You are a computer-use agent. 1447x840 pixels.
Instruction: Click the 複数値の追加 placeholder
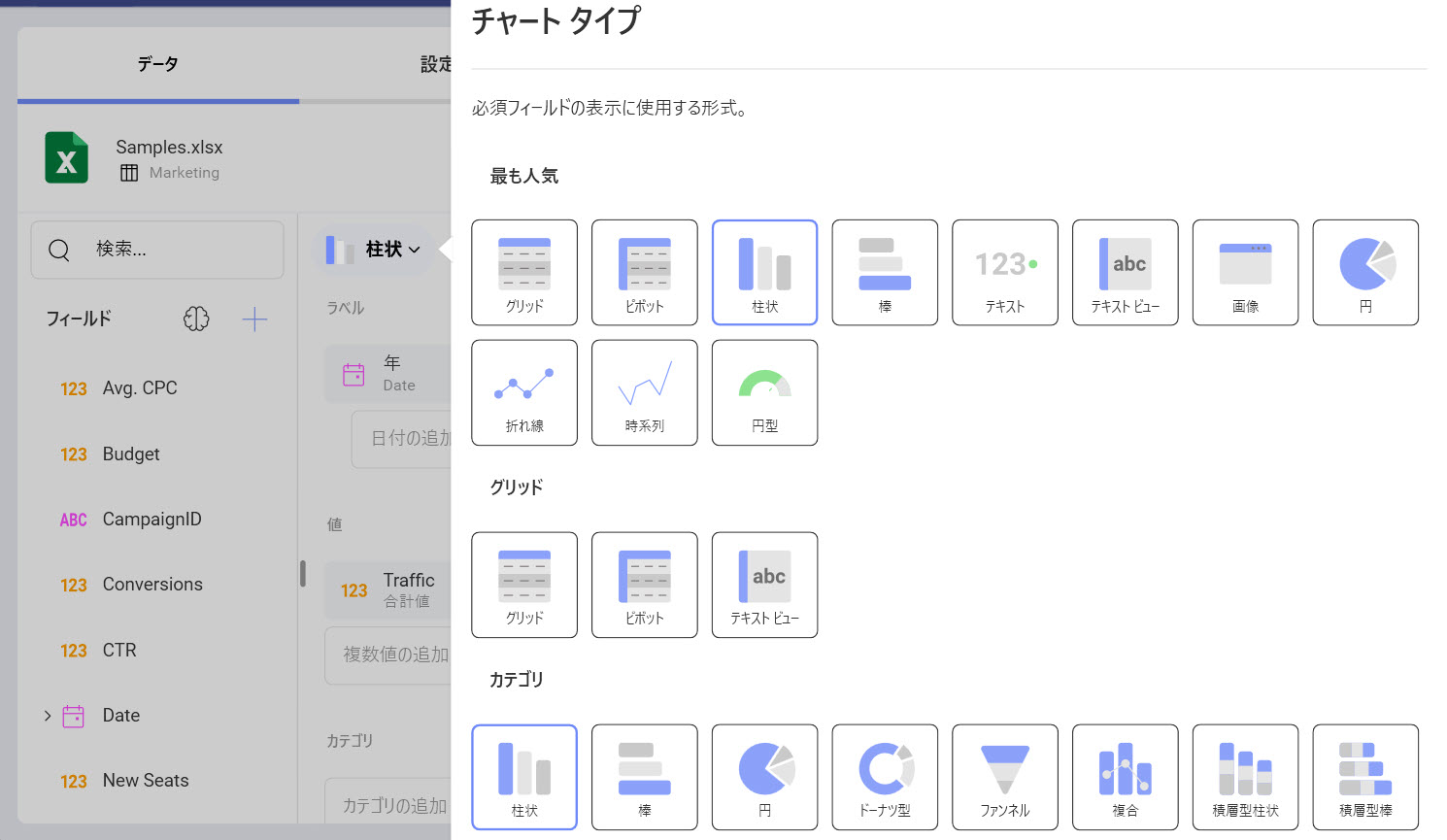point(393,655)
